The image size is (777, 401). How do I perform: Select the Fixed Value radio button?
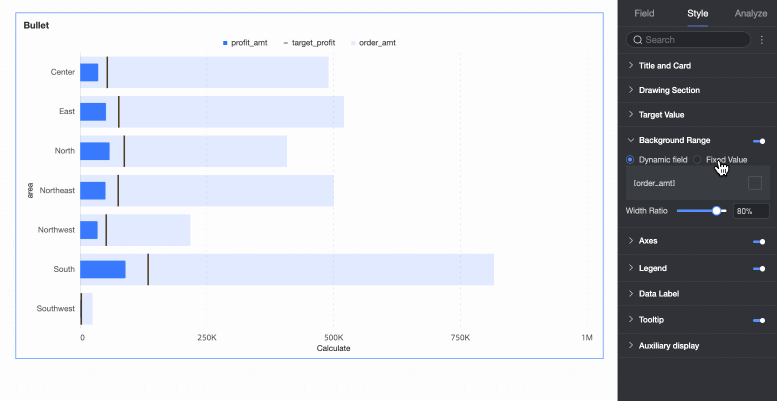pyautogui.click(x=697, y=160)
